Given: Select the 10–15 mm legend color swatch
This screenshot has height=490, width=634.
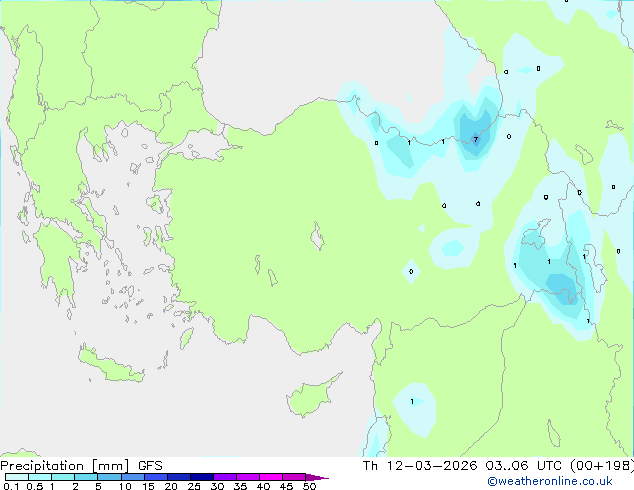Looking at the screenshot, I should pyautogui.click(x=132, y=477).
